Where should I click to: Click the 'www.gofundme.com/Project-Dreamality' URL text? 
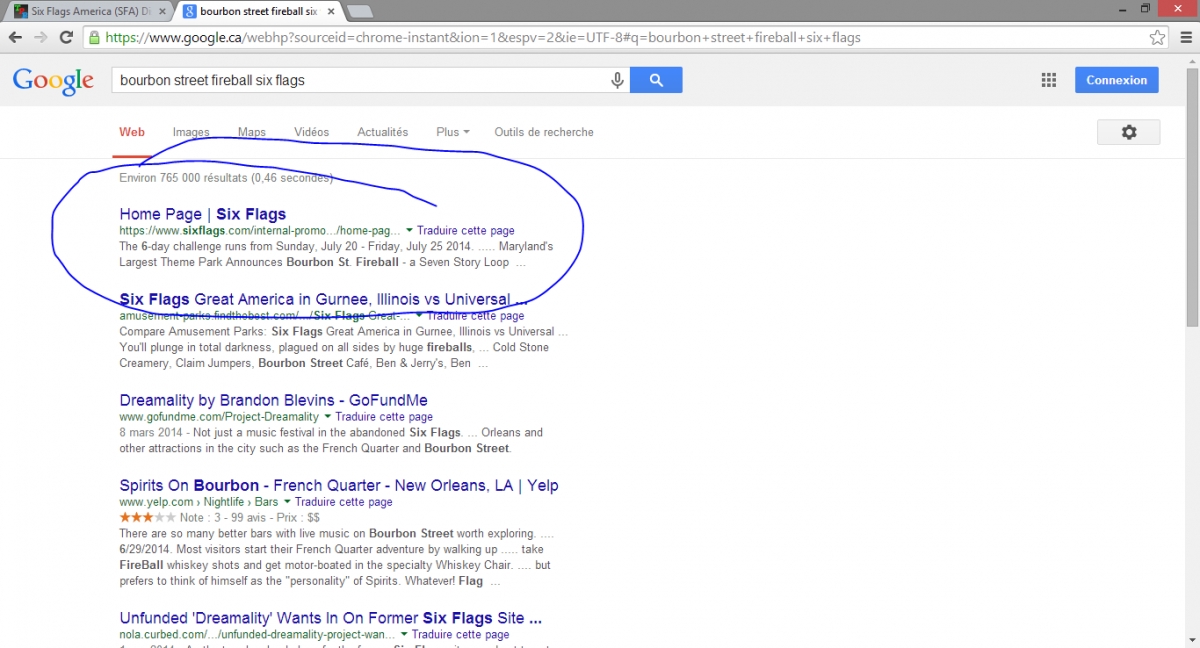tap(219, 417)
